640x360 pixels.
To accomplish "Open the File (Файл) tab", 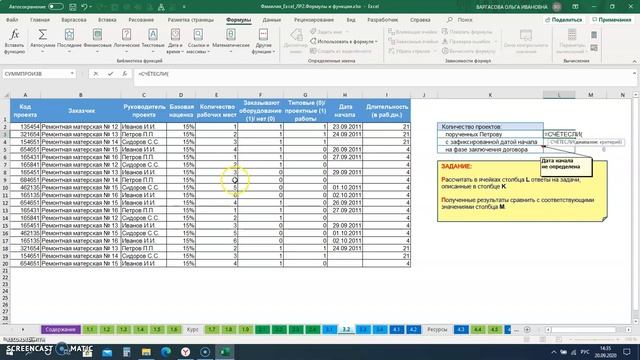I will tap(12, 20).
